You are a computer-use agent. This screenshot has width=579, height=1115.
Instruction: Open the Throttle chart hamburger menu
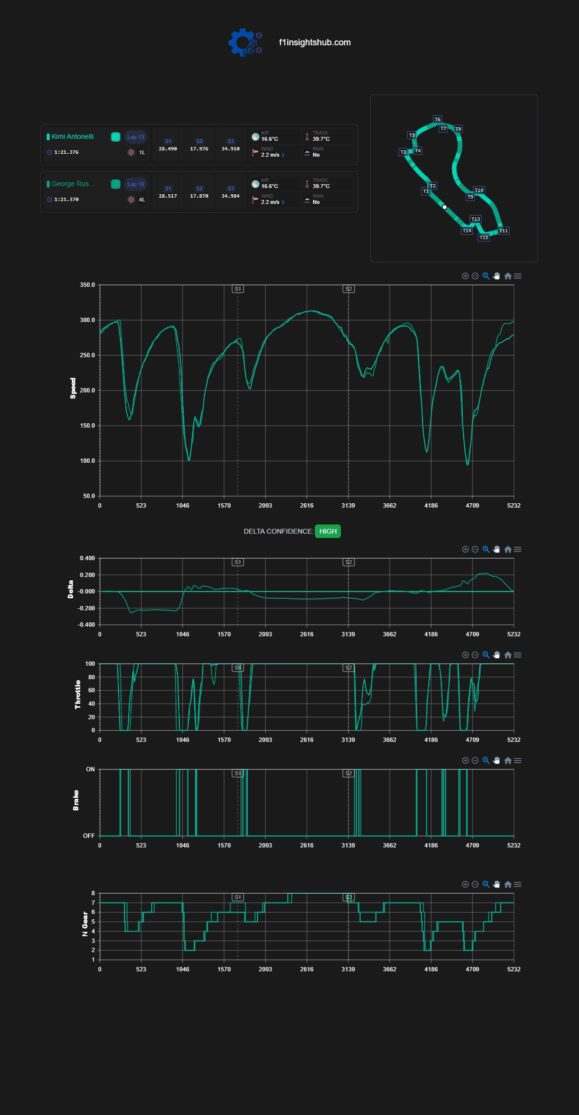click(x=518, y=655)
